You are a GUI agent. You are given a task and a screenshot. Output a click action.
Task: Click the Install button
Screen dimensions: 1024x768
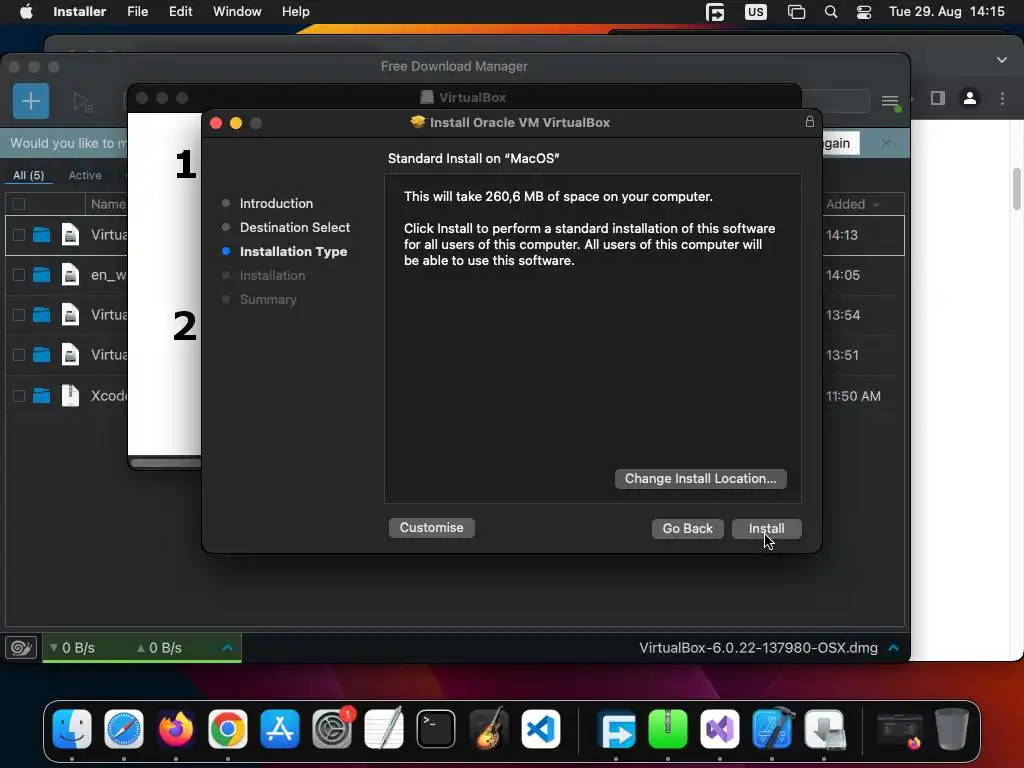(766, 528)
